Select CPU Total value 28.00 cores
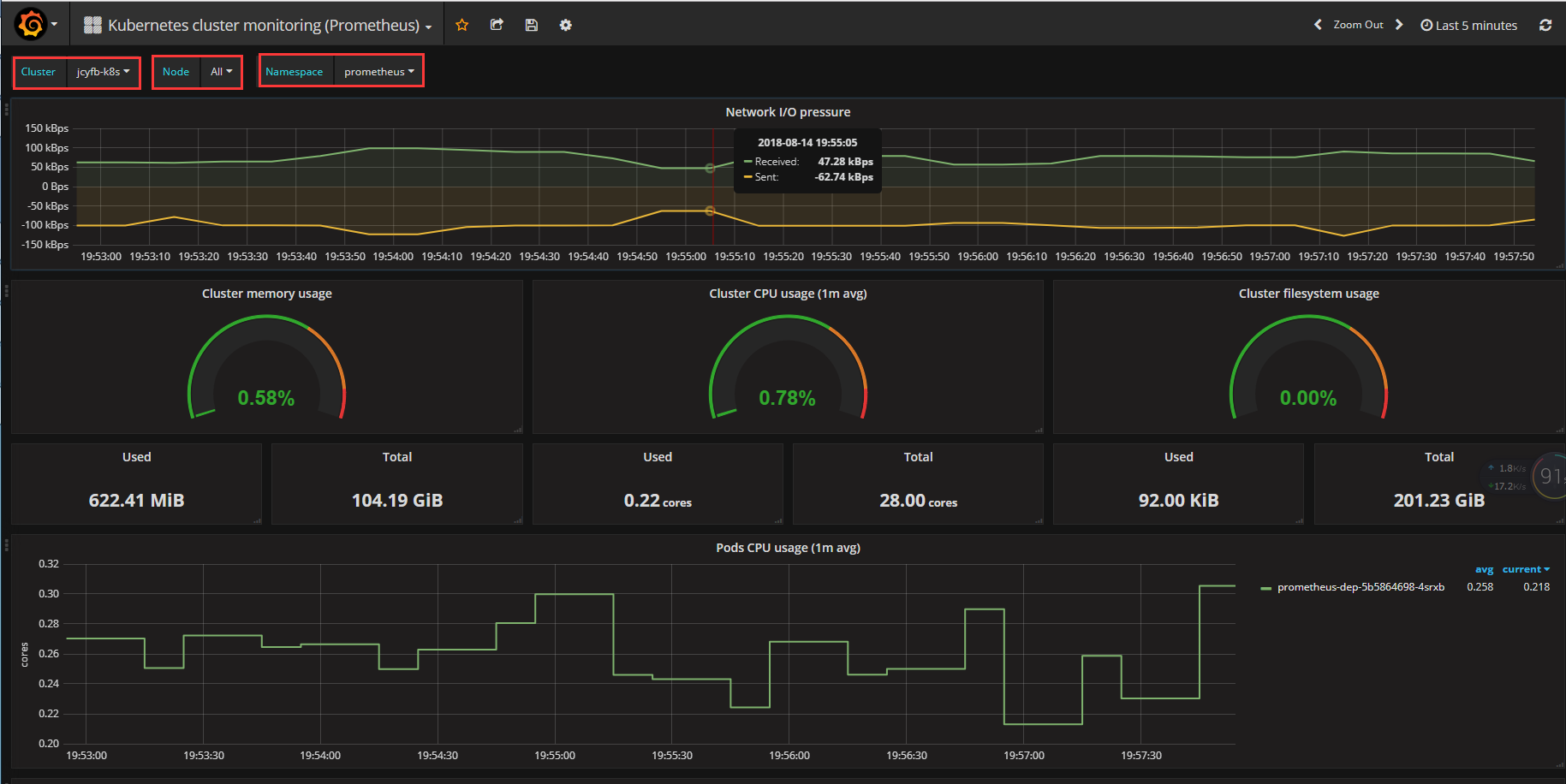The width and height of the screenshot is (1566, 784). click(918, 501)
